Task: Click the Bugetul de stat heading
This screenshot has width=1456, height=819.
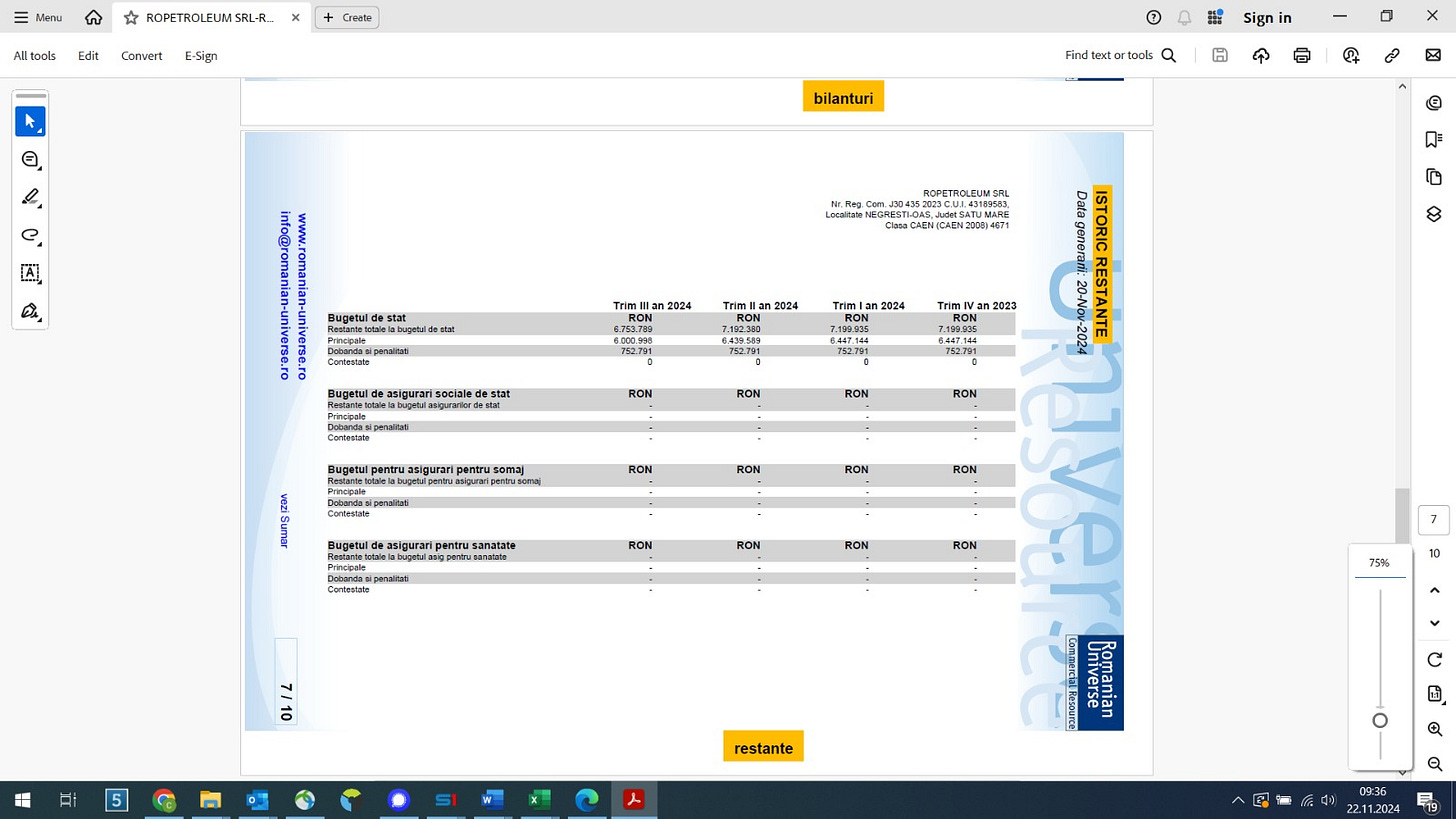Action: click(366, 318)
